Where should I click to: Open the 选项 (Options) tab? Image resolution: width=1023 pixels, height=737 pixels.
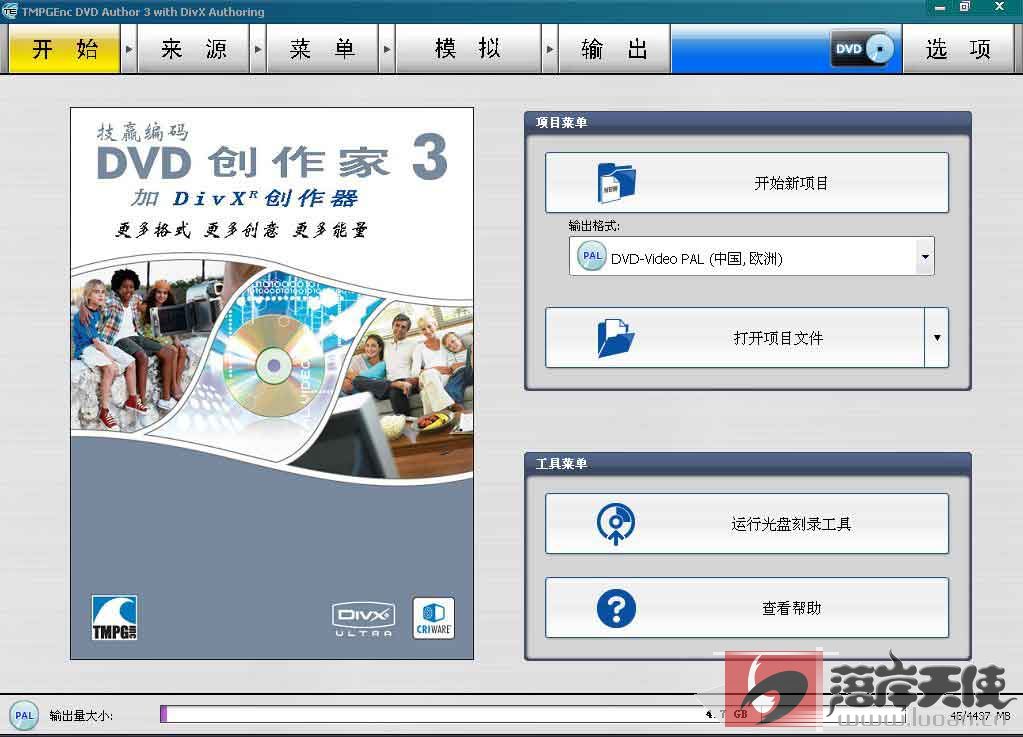tap(958, 49)
